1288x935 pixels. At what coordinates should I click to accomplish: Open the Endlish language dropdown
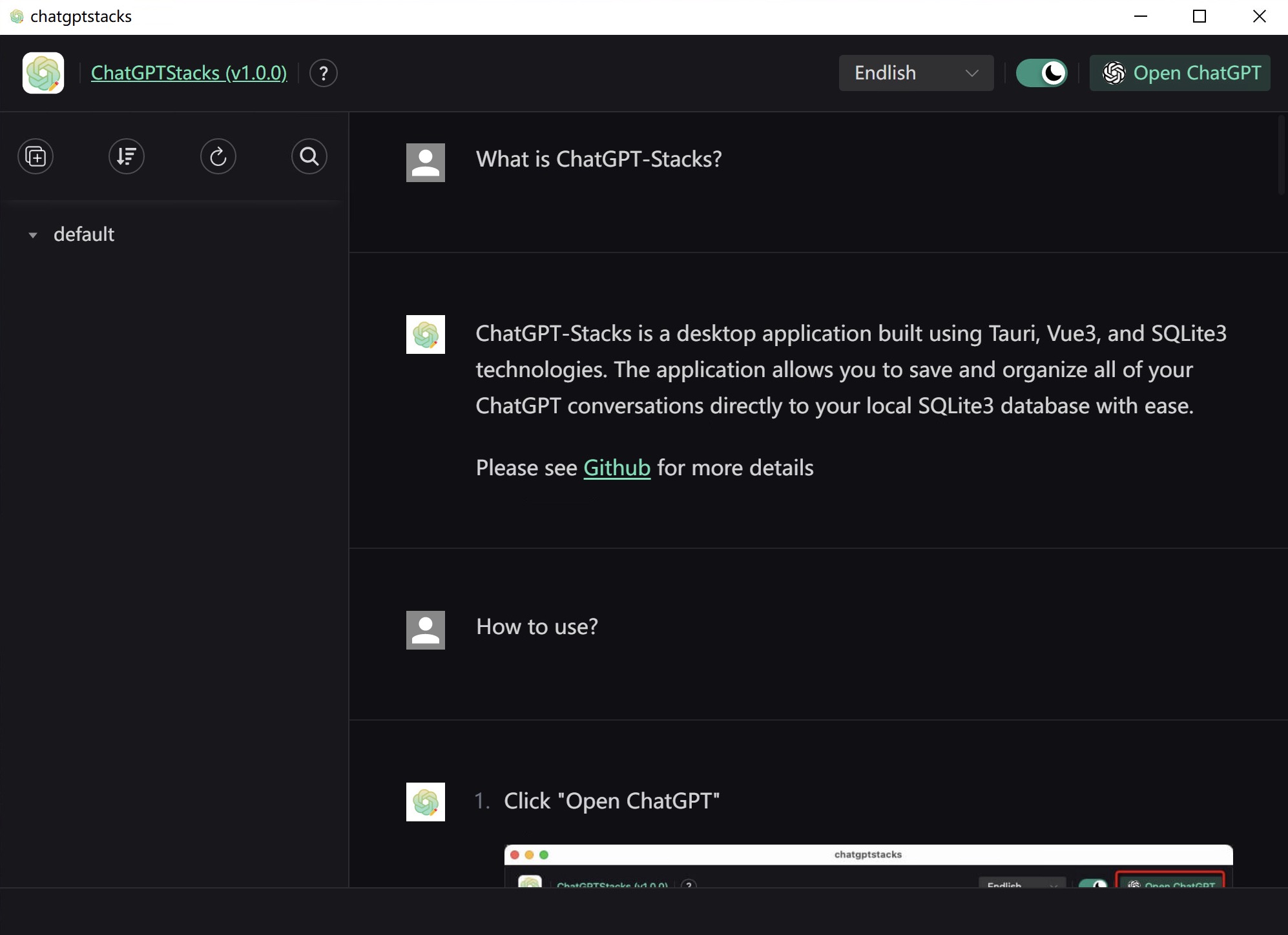[916, 73]
